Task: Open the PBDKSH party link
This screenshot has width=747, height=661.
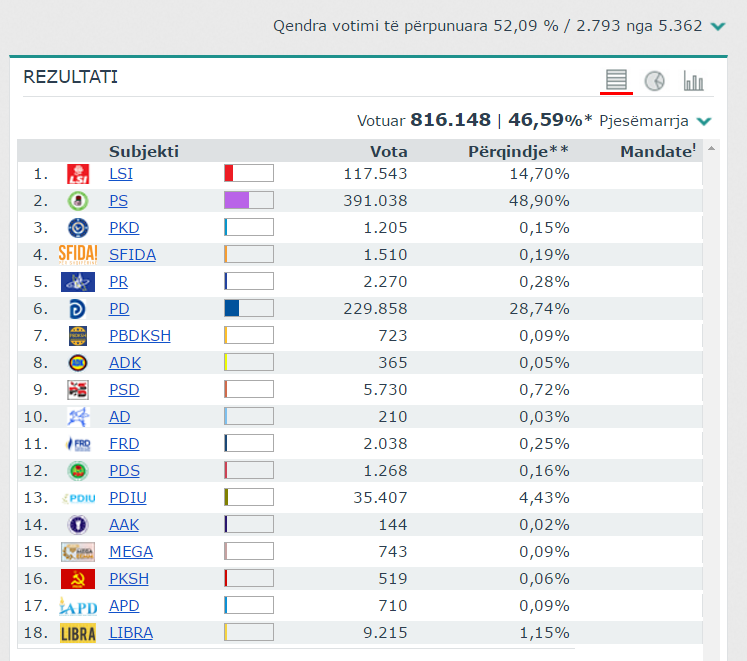Action: (140, 336)
